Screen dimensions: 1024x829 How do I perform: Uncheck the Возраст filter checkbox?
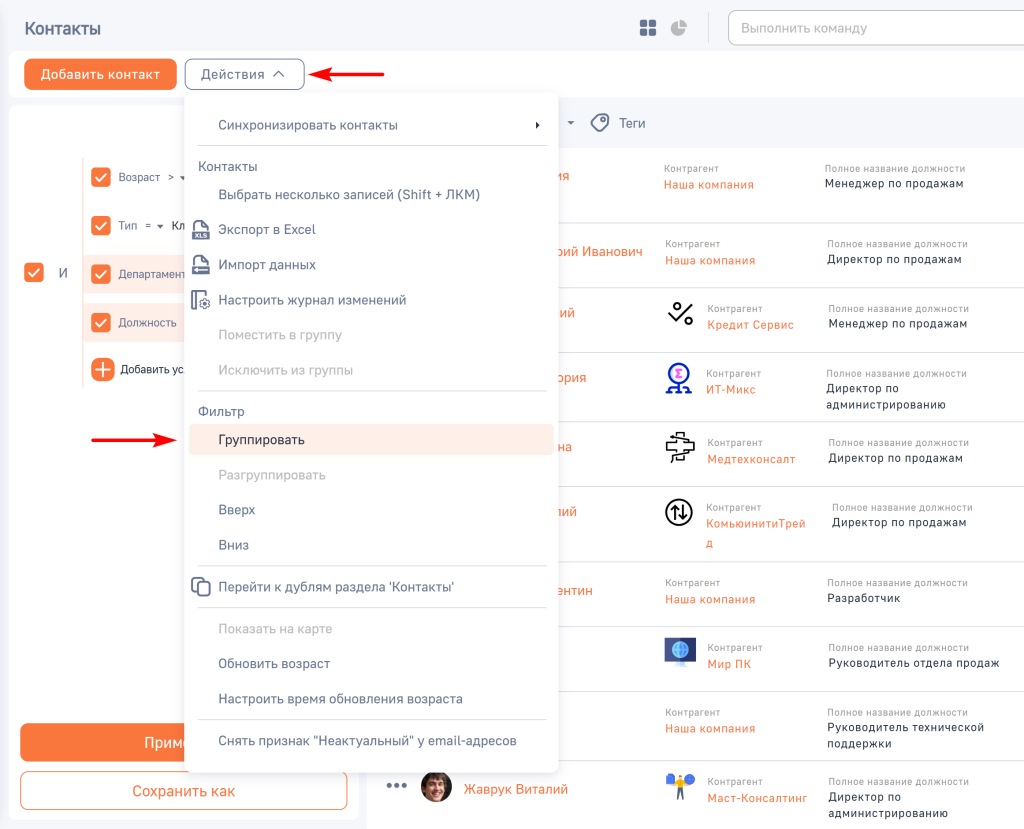click(101, 177)
